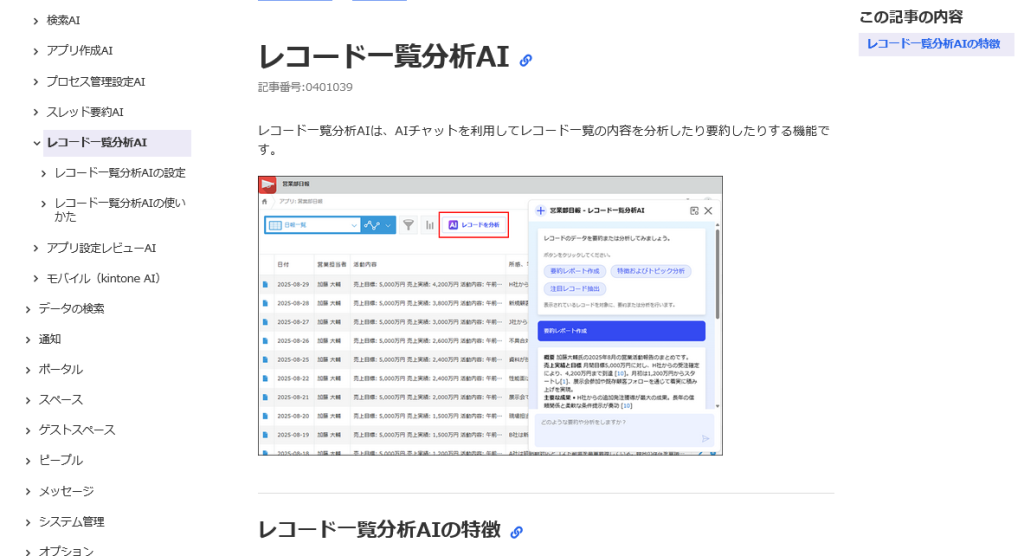
Task: Click chevron beside ゲストスペース
Action: point(29,431)
